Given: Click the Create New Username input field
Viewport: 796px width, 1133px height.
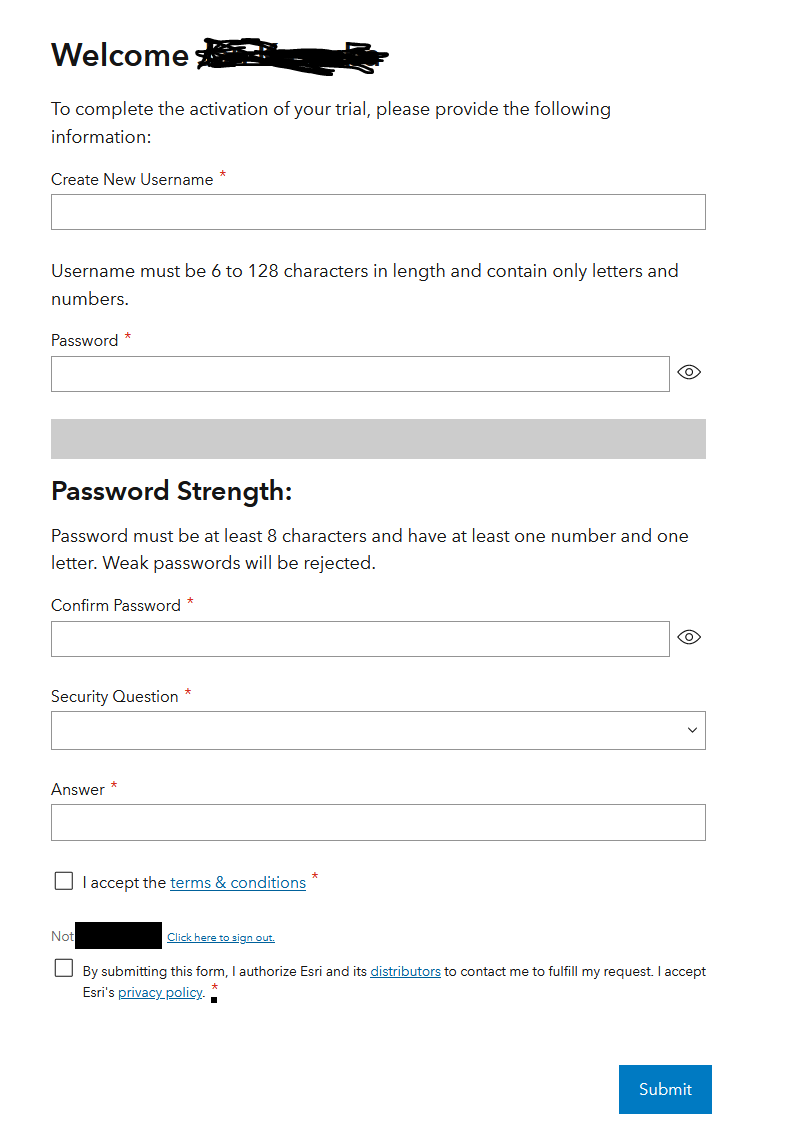Looking at the screenshot, I should pyautogui.click(x=378, y=212).
